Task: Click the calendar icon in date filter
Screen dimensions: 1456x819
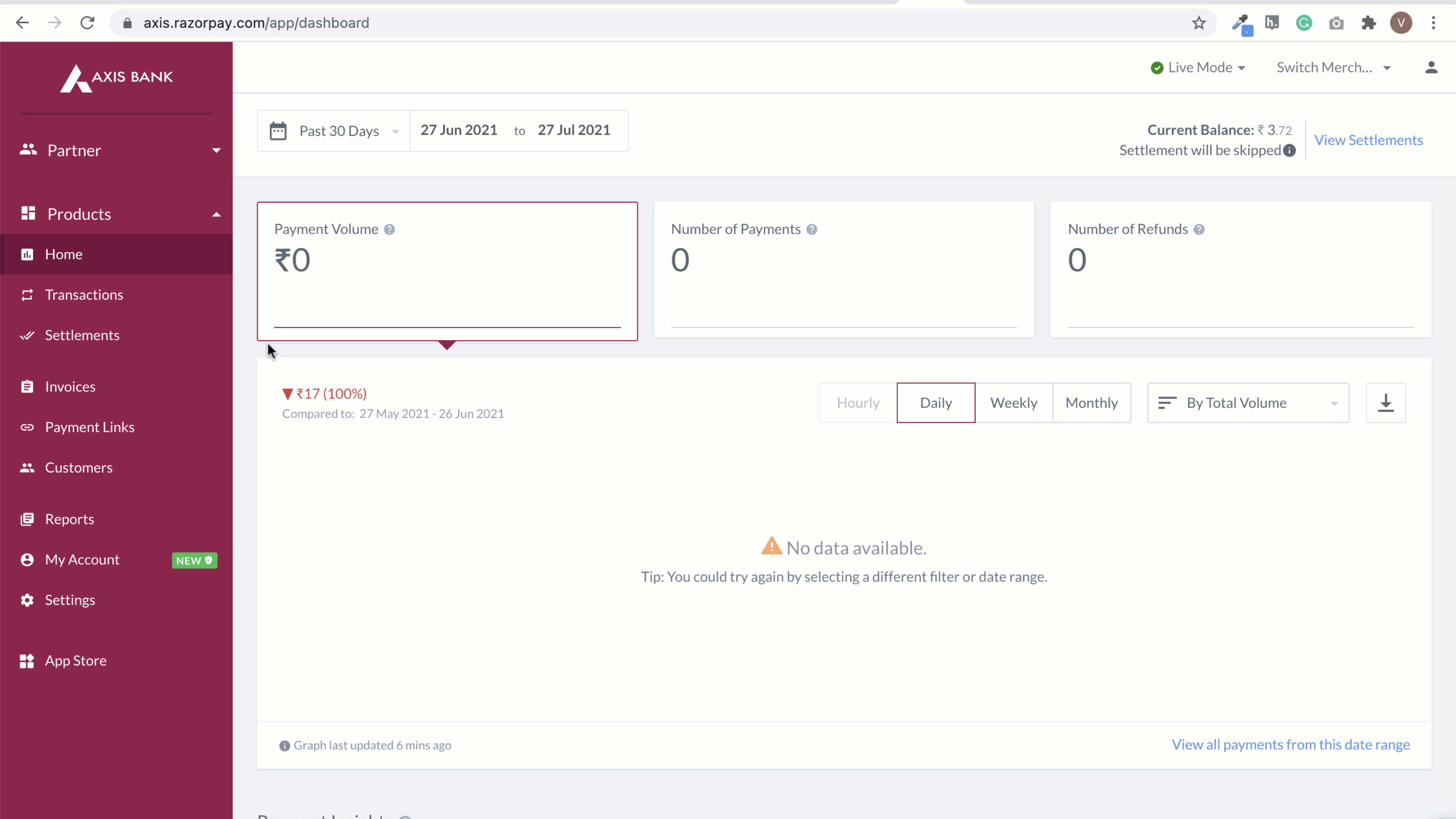Action: tap(277, 131)
